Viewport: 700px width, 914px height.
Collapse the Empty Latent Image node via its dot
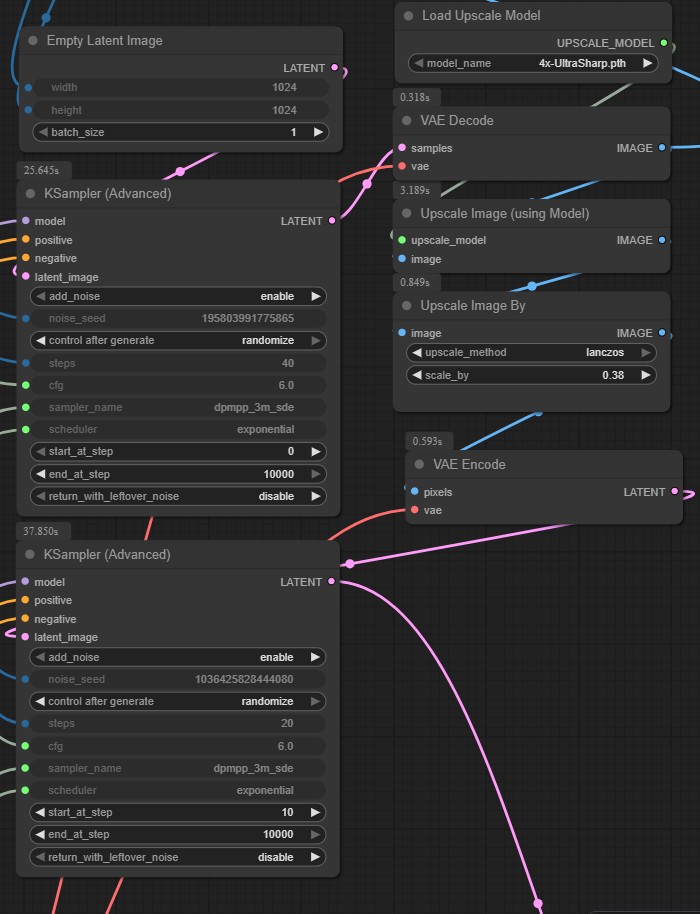click(33, 41)
